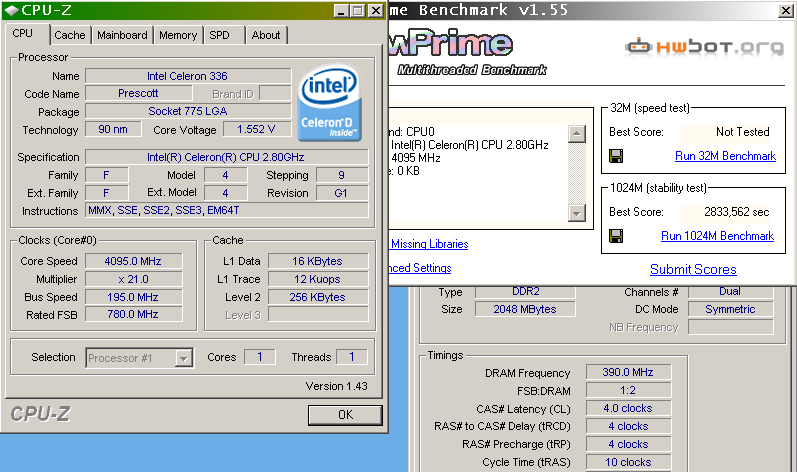The width and height of the screenshot is (797, 472).
Task: Close the CPU-Z window
Action: 375,11
